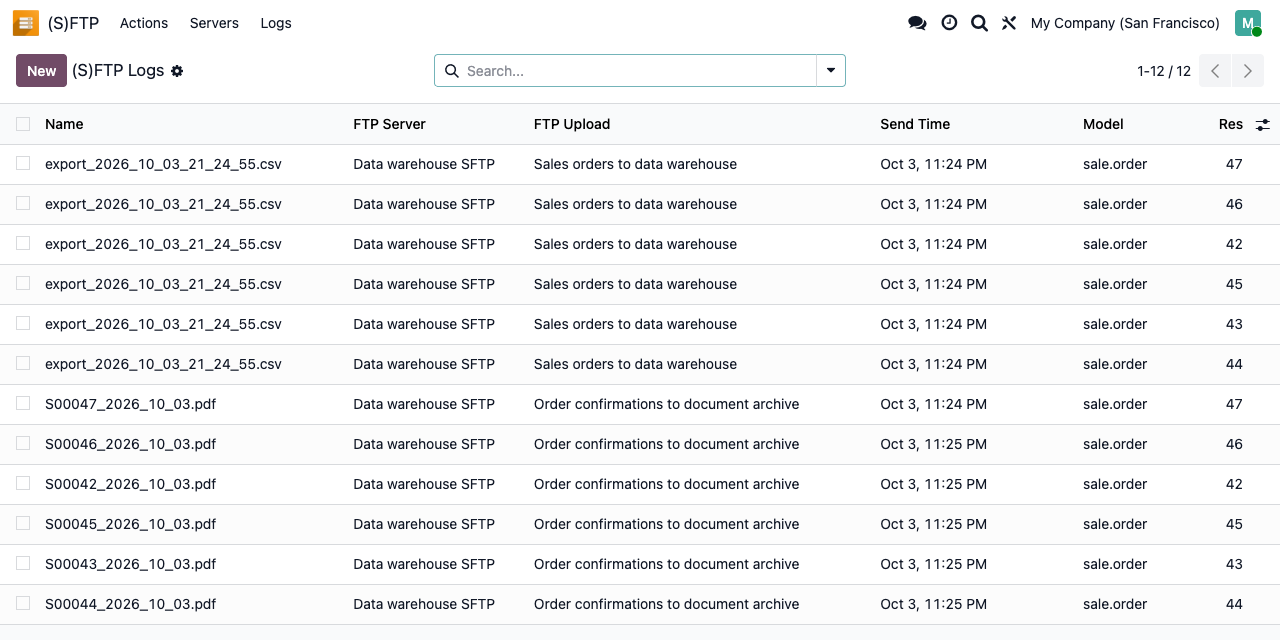Mark the S00045_2026_10_03.pdf row checkbox
1280x640 pixels.
[23, 523]
